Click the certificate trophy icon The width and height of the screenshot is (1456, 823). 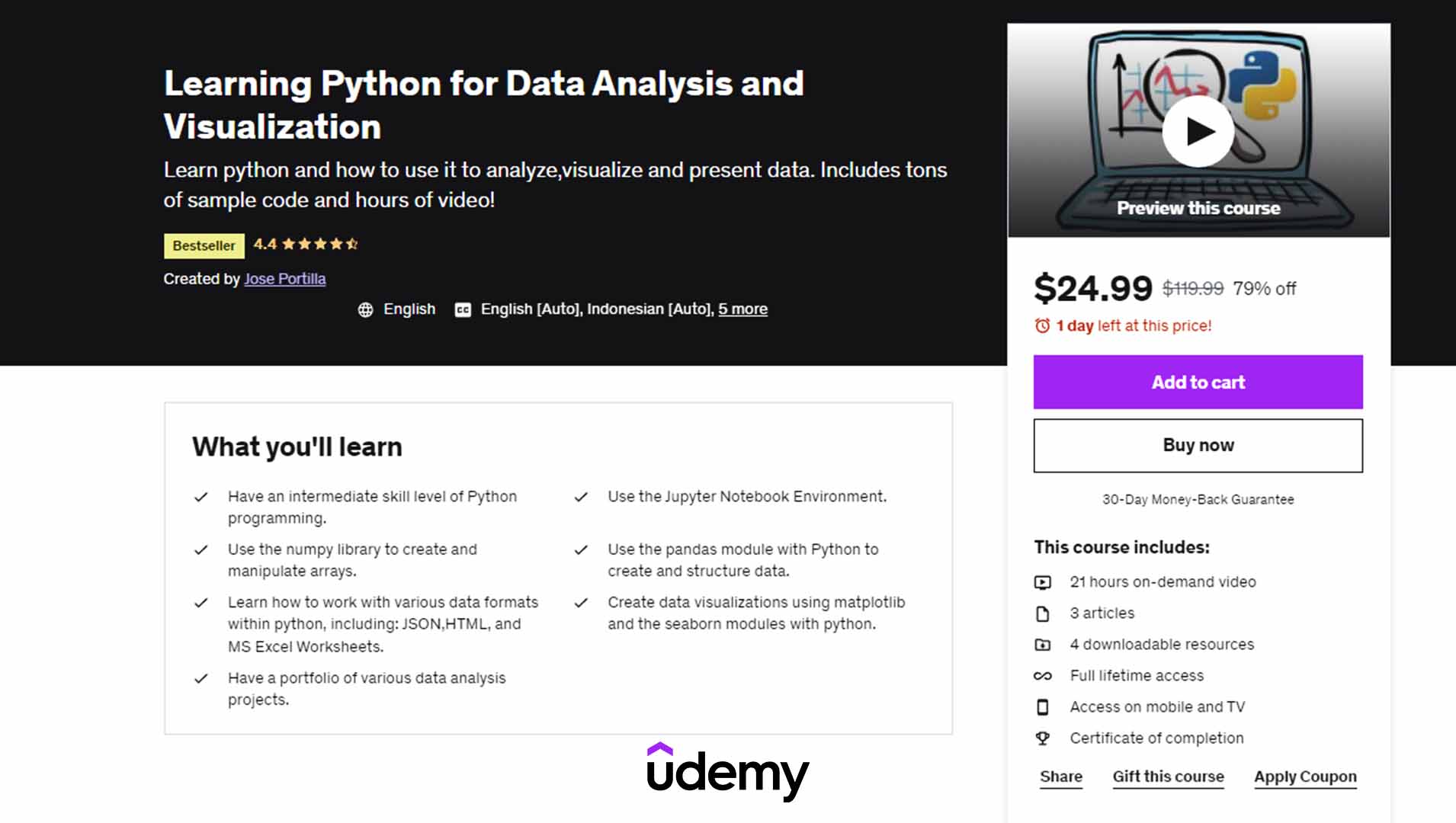click(x=1042, y=738)
